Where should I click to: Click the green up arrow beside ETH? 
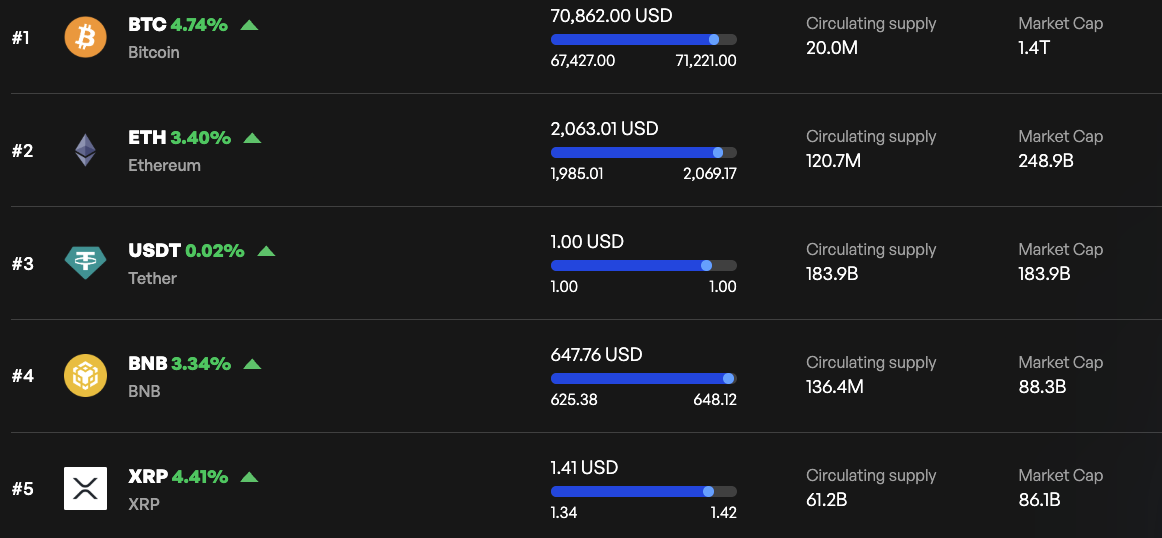[252, 138]
